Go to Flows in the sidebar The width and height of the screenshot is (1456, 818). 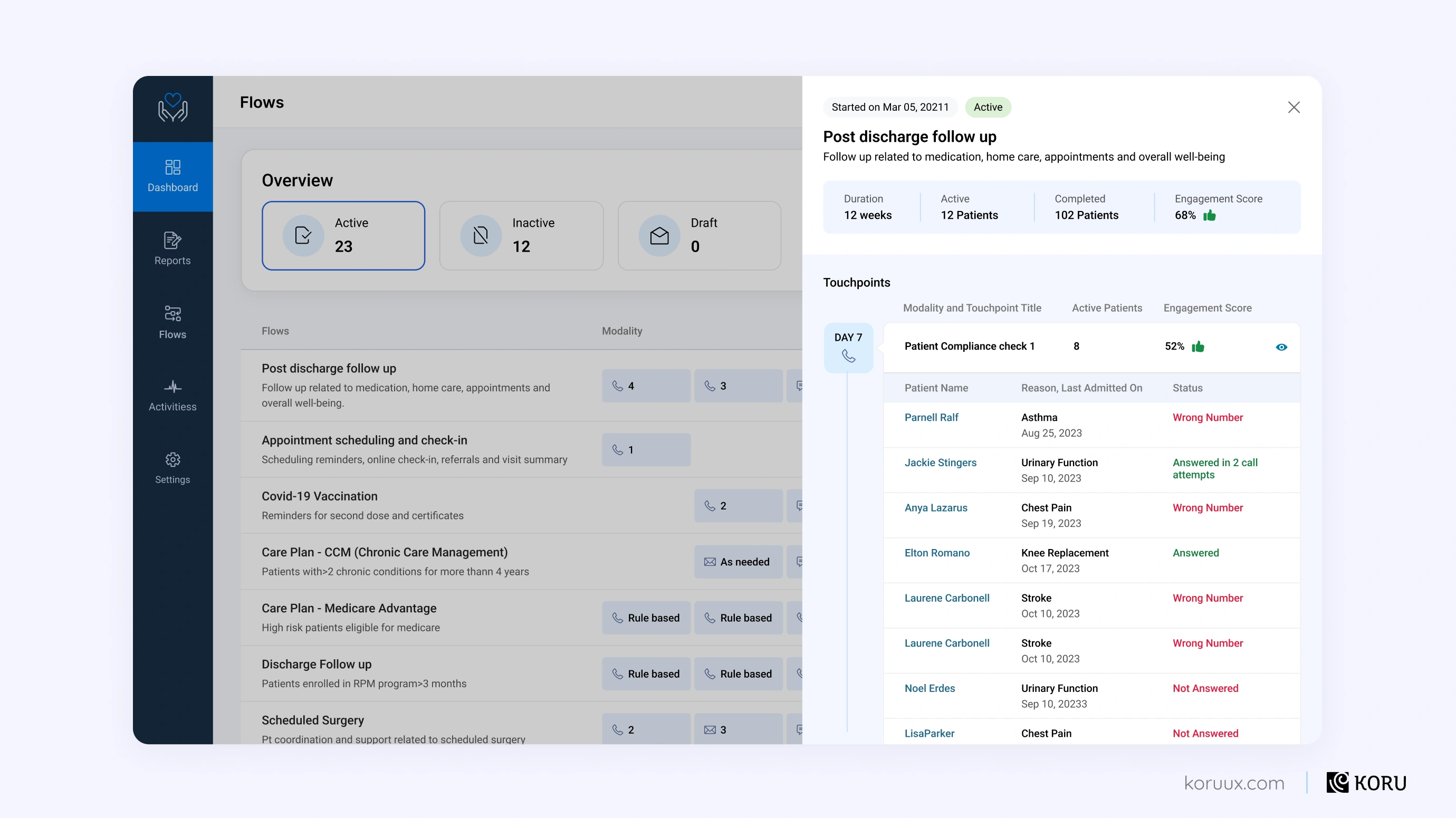click(x=173, y=322)
